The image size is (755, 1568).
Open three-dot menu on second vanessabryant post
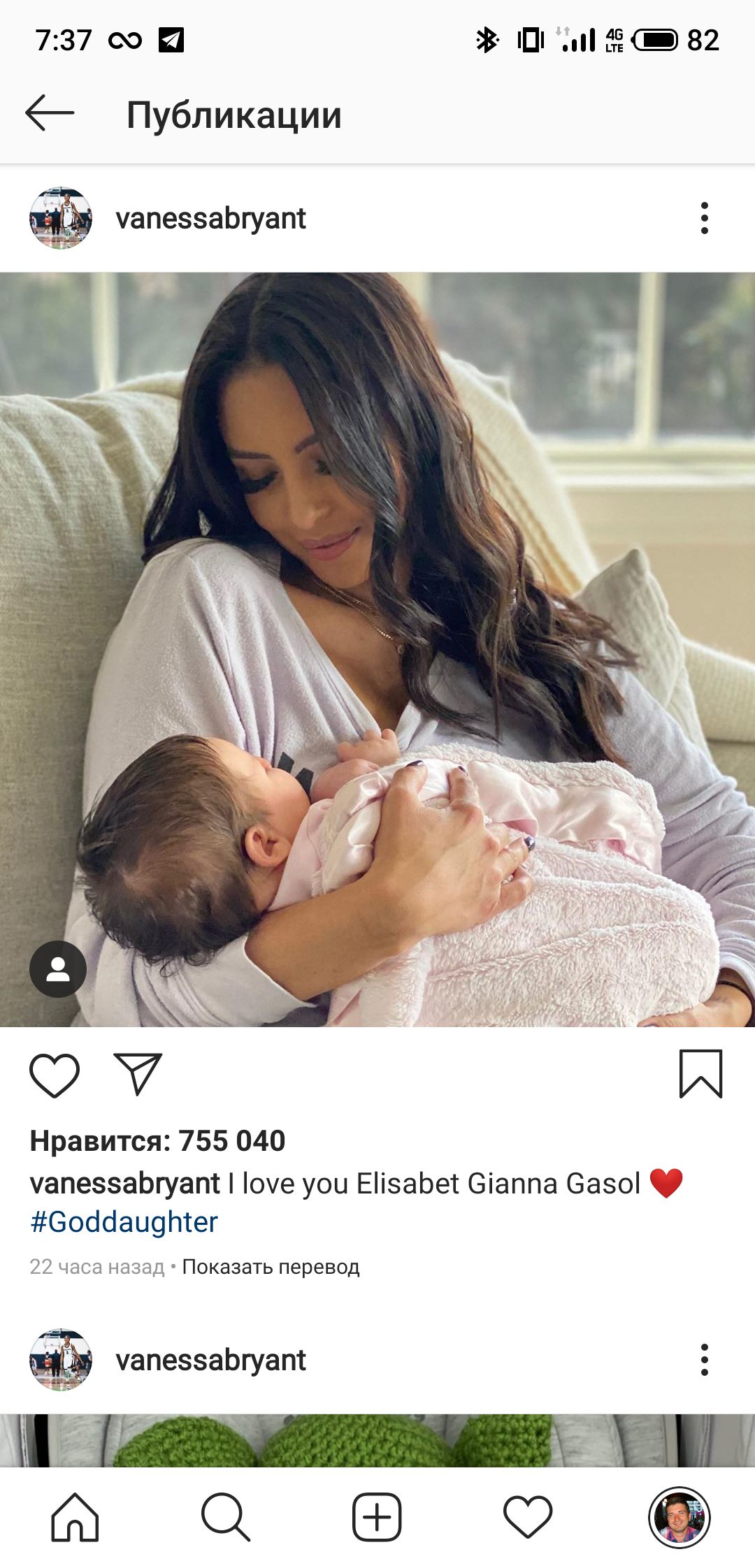[x=704, y=1360]
